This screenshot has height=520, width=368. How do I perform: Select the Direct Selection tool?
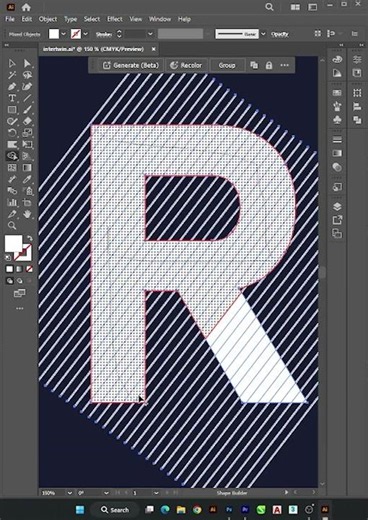tap(27, 63)
